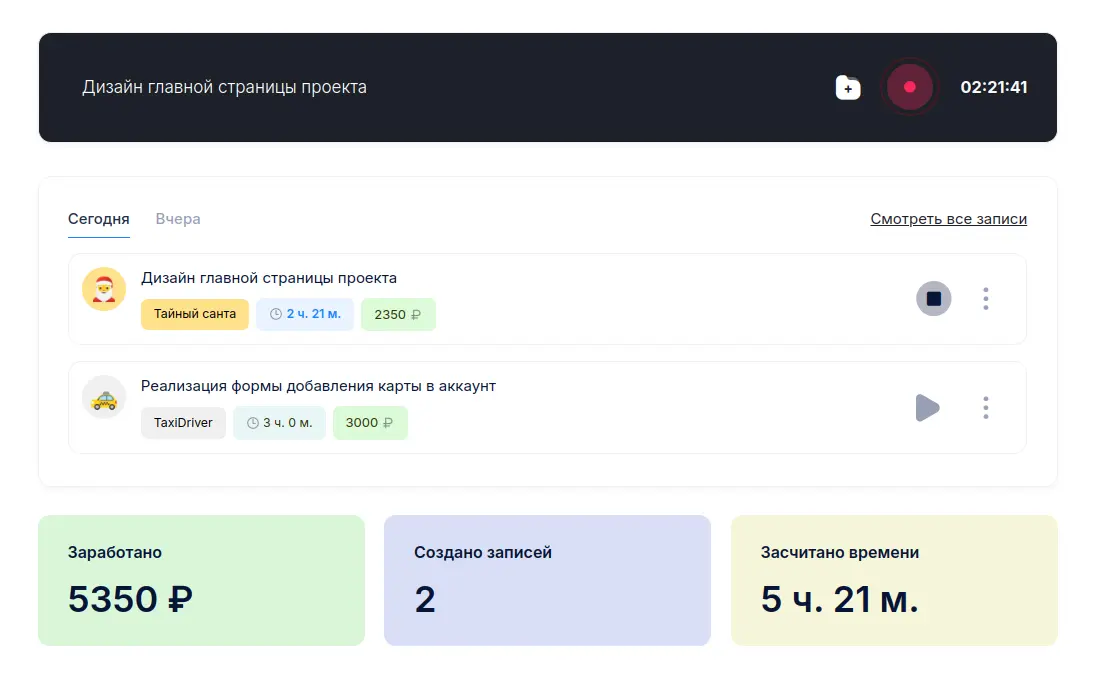Click the Тайный санта project tag

point(195,314)
